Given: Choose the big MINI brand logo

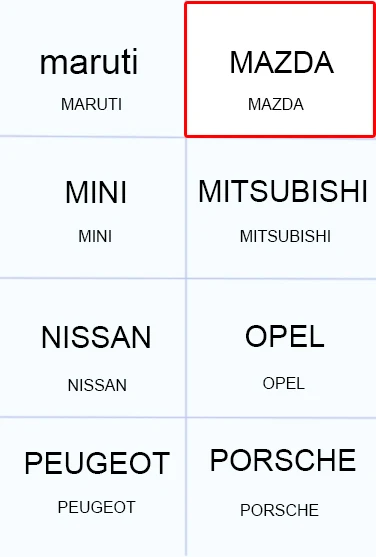Looking at the screenshot, I should pyautogui.click(x=96, y=192).
